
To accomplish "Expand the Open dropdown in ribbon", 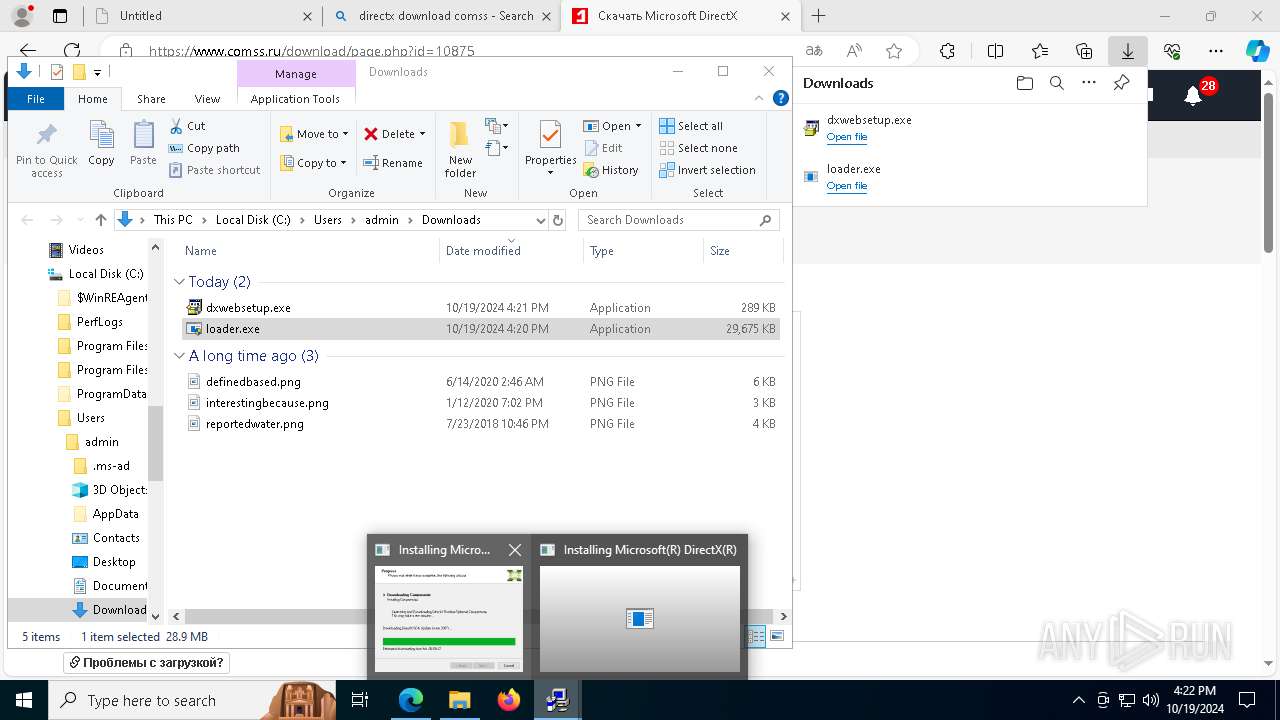I will click(639, 126).
